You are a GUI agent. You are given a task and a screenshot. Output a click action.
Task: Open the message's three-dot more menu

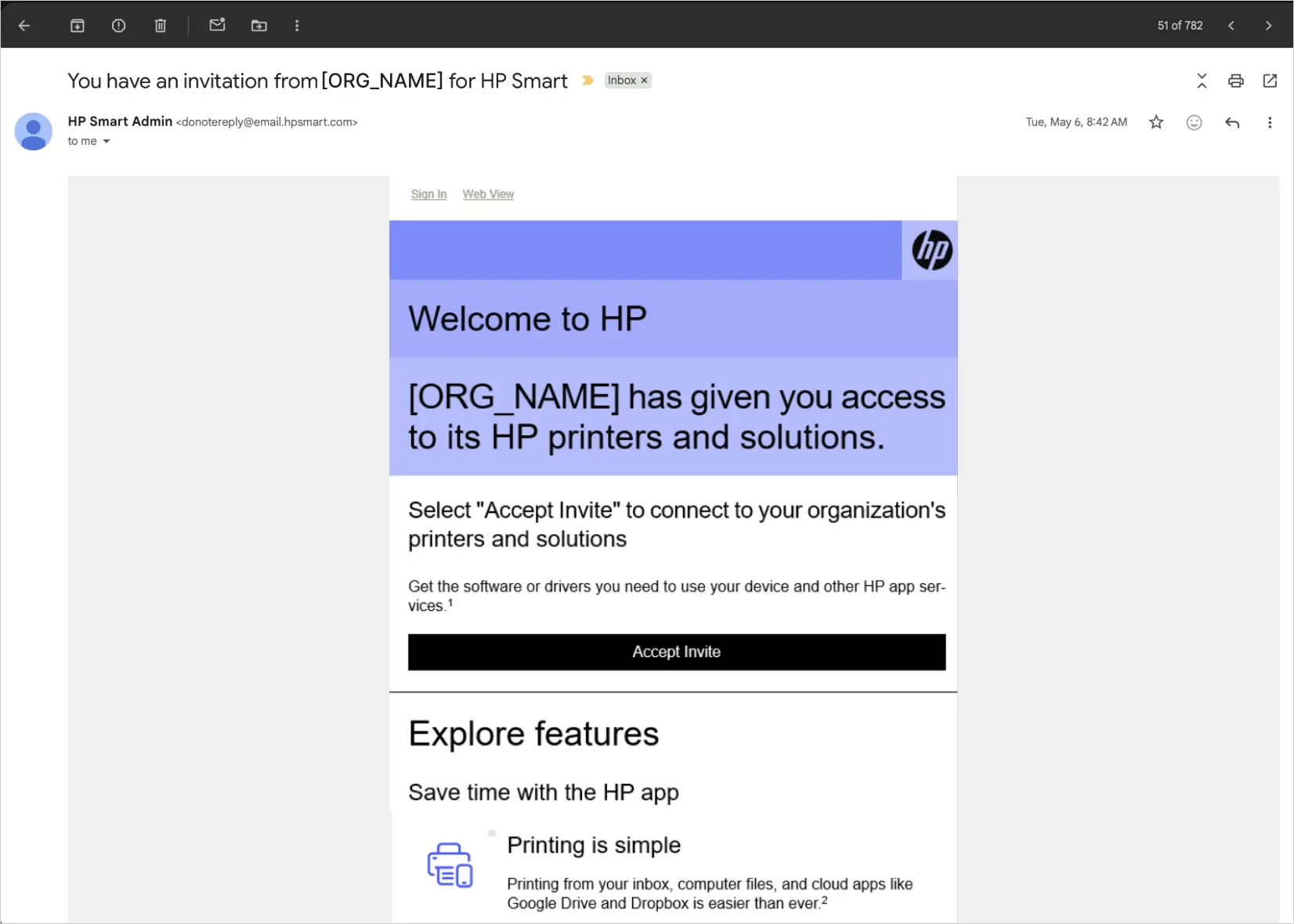pos(1270,122)
